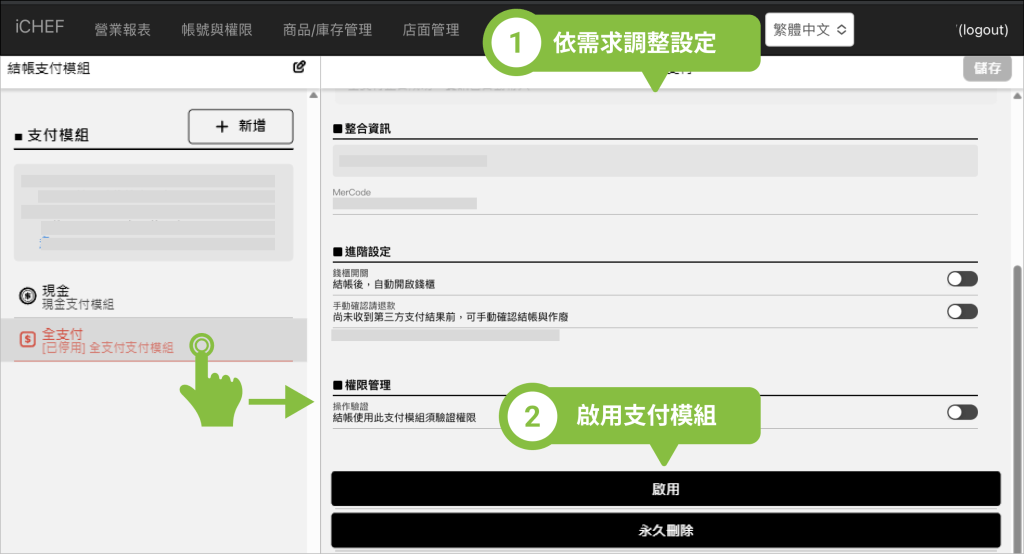Click the cash coin icon next to 現金
This screenshot has width=1024, height=554.
[x=27, y=296]
